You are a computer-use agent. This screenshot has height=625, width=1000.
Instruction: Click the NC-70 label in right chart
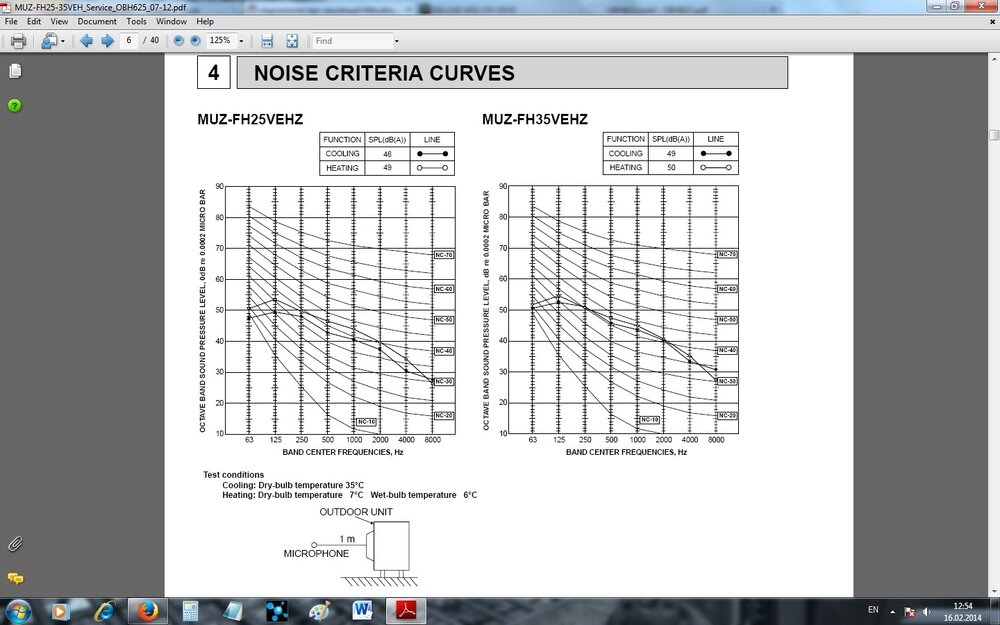tap(727, 254)
